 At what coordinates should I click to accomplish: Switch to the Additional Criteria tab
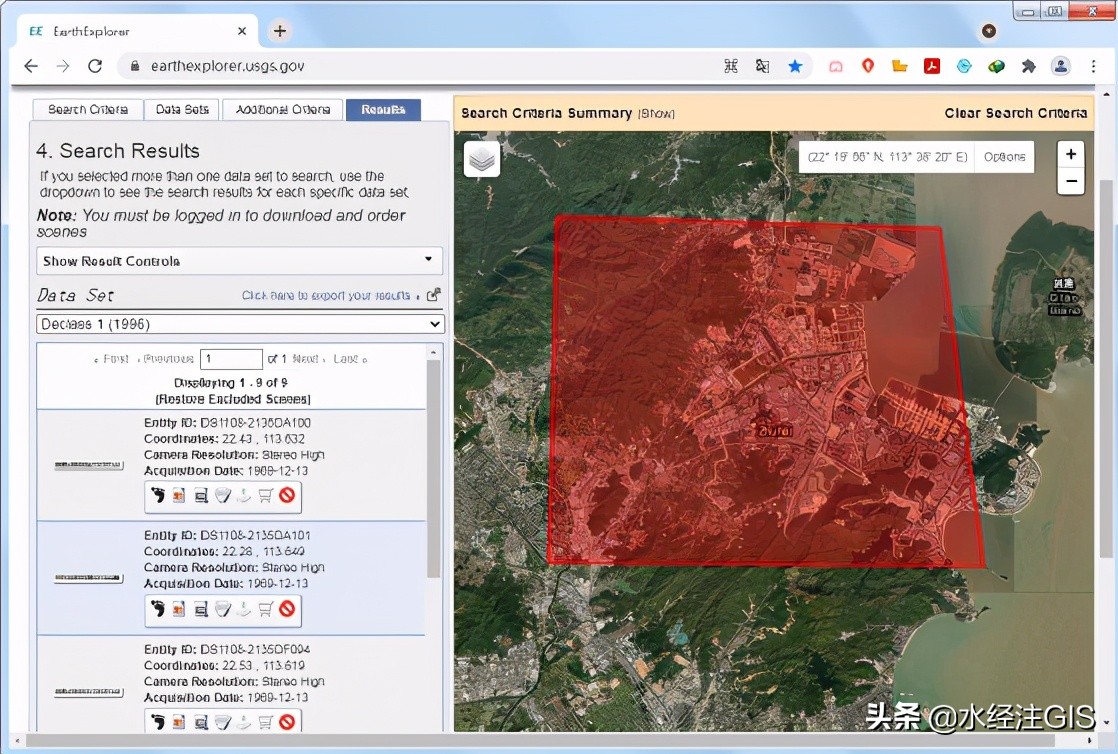click(x=283, y=109)
